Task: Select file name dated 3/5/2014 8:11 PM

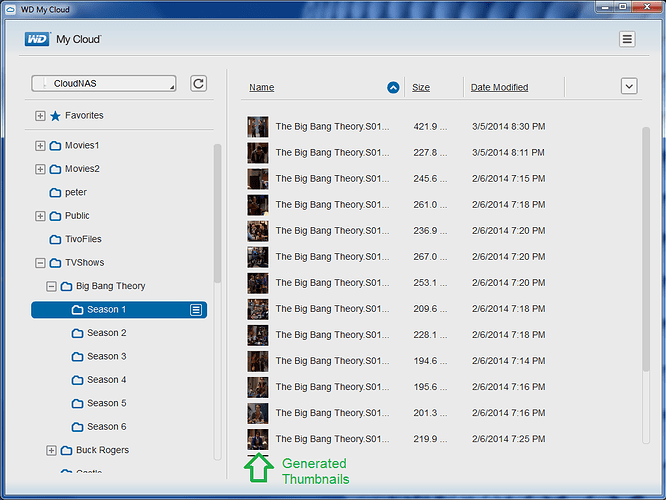Action: 332,153
